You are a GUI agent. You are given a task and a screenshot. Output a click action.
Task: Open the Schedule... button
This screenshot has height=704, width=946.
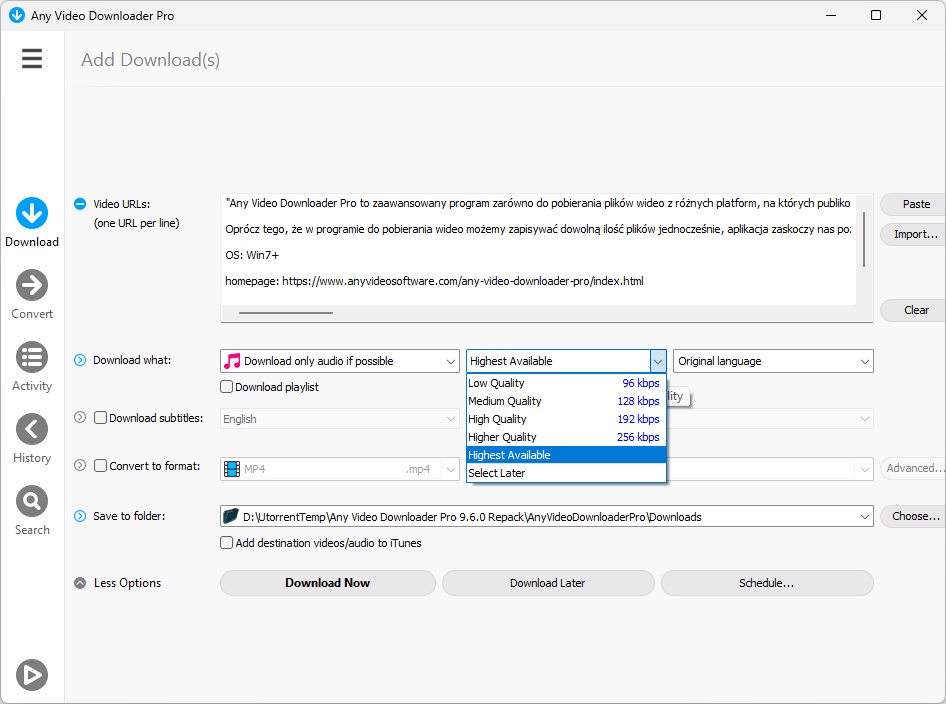click(x=767, y=583)
